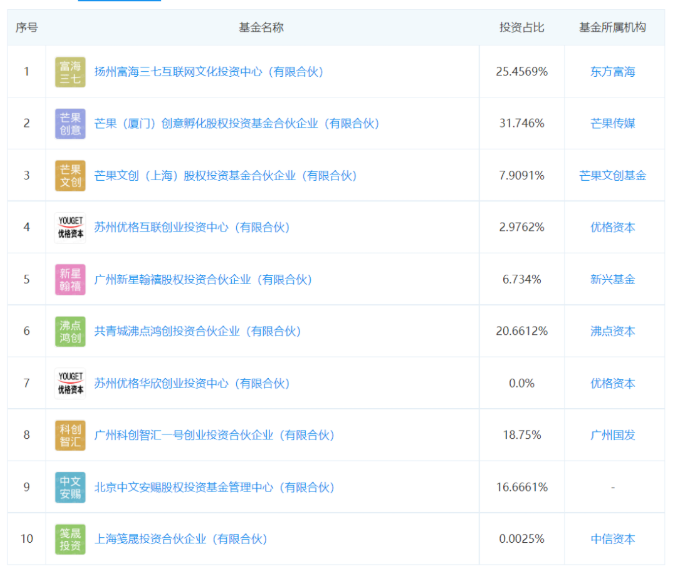The image size is (683, 576).
Task: Select the 25.4569% percentage cell
Action: click(522, 72)
